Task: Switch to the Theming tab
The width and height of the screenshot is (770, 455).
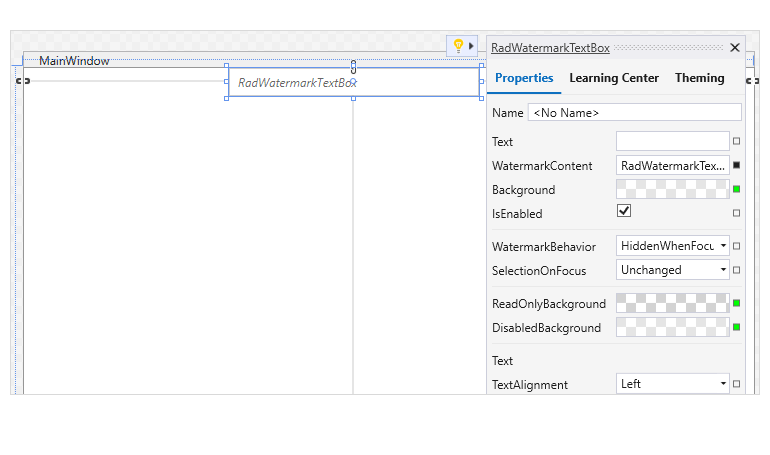Action: (699, 78)
